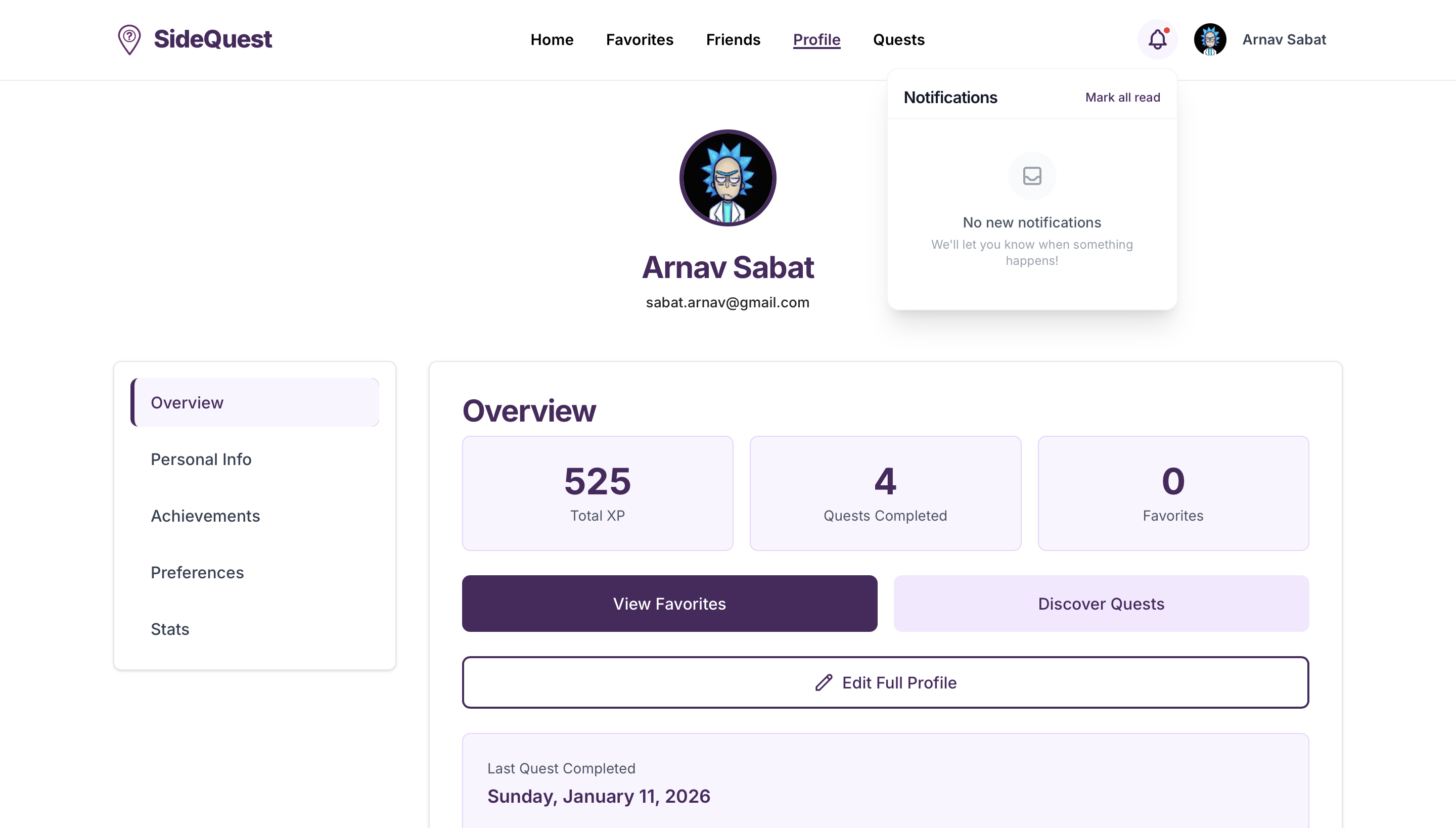Screen dimensions: 1456x828
Task: Click the notification bell icon
Action: (x=1157, y=39)
